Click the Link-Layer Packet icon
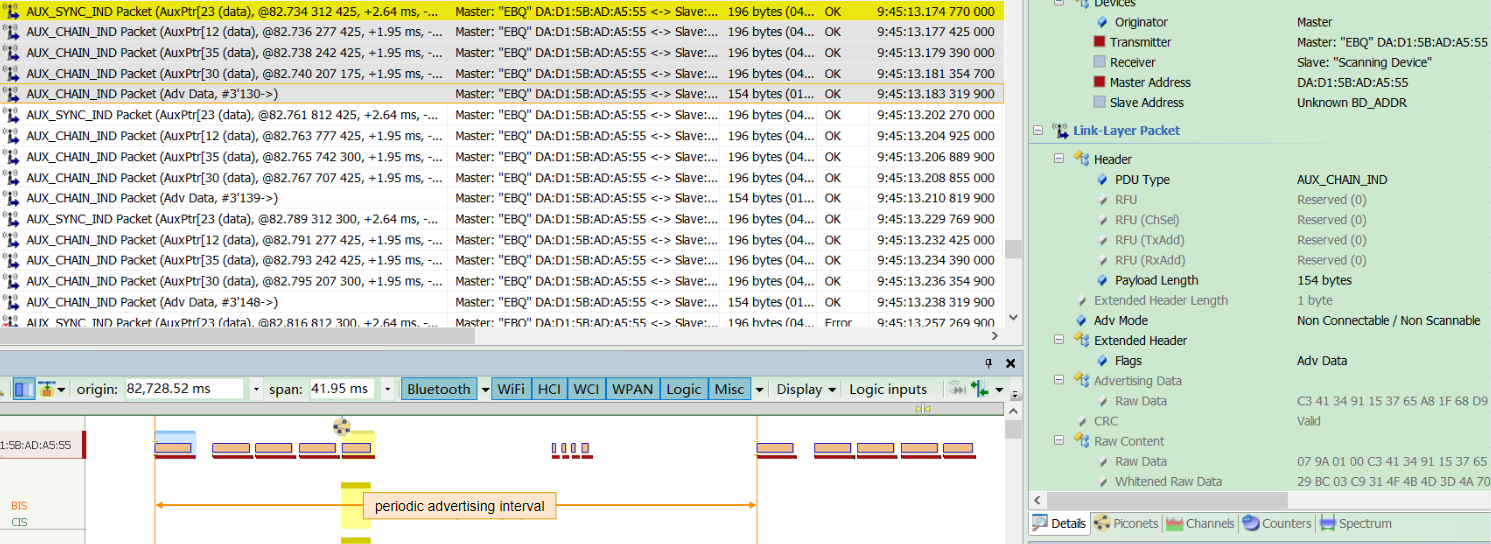 pyautogui.click(x=1060, y=131)
